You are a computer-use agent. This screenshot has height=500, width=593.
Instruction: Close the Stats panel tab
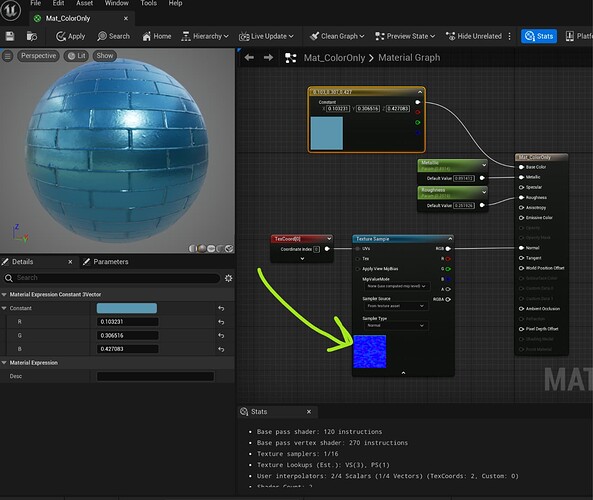point(309,411)
